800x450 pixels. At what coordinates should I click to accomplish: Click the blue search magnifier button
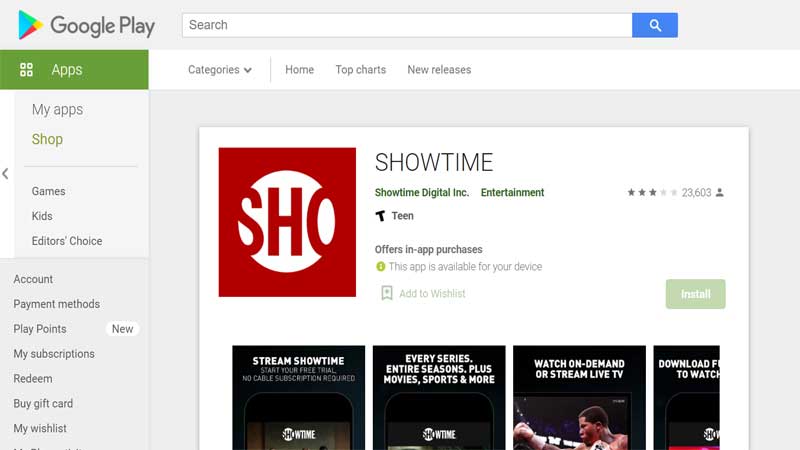[x=655, y=25]
